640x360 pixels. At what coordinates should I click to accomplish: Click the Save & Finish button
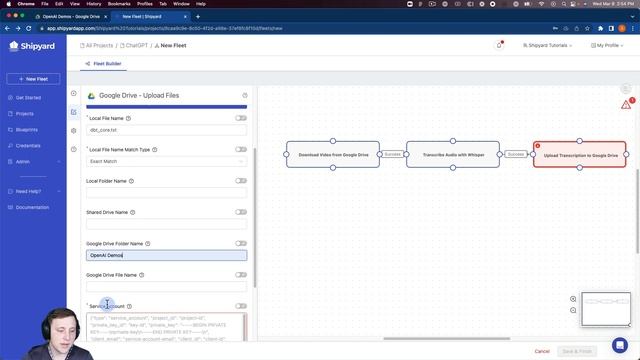pos(577,351)
